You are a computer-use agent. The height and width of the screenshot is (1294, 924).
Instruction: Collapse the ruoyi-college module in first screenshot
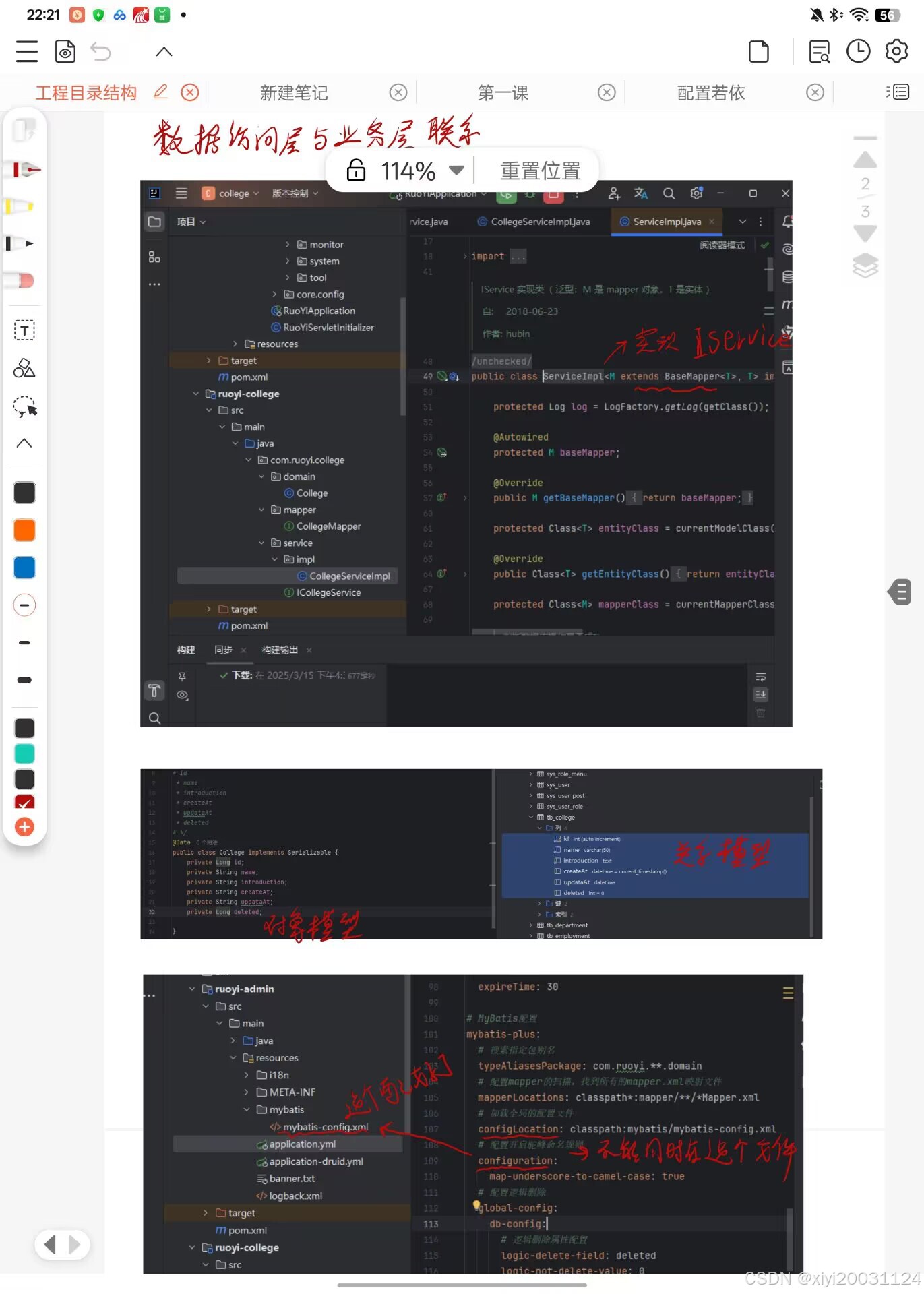pos(195,394)
